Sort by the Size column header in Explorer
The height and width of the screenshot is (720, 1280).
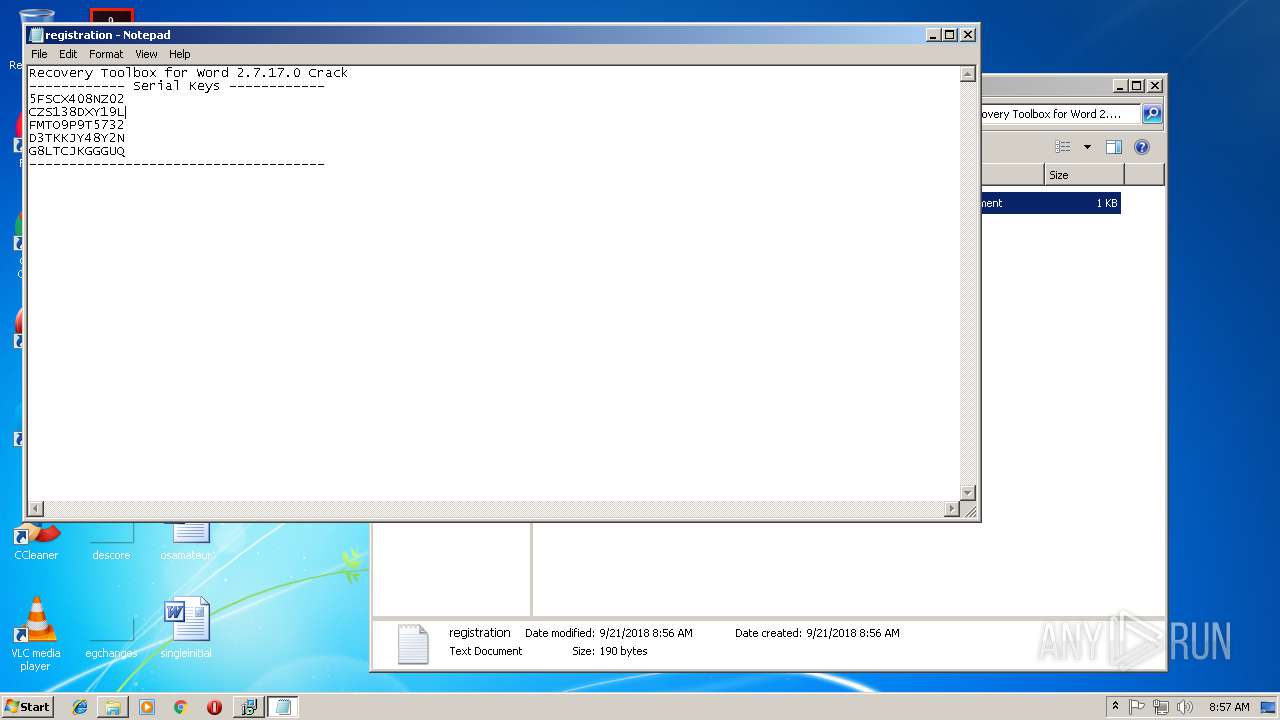(1084, 175)
